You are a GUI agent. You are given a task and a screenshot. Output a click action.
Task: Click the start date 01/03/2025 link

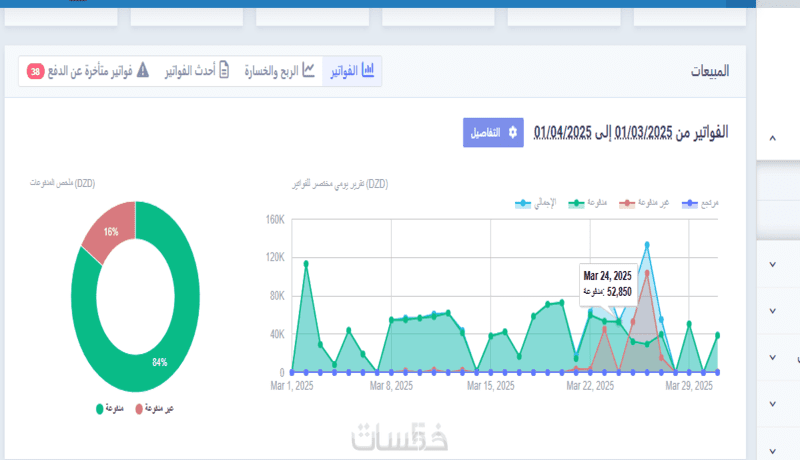click(x=643, y=133)
